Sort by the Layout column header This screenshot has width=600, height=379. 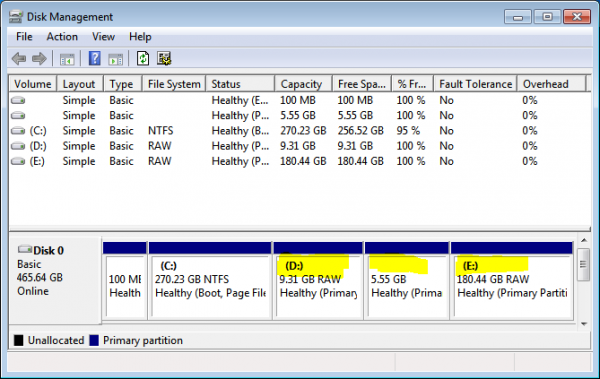click(x=80, y=84)
